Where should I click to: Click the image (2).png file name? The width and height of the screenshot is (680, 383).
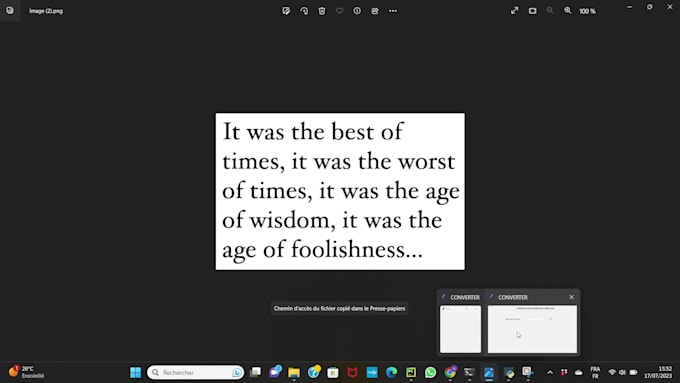click(x=46, y=11)
